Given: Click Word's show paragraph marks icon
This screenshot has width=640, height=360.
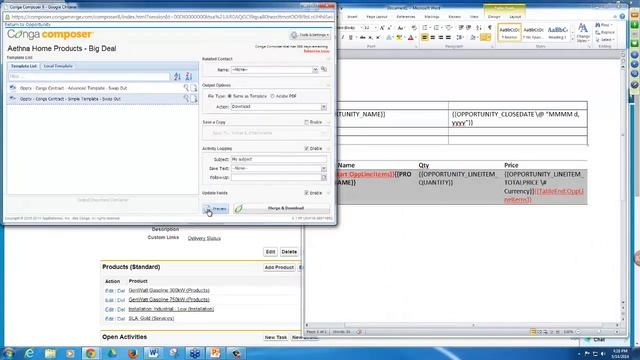Looking at the screenshot, I should (490, 27).
